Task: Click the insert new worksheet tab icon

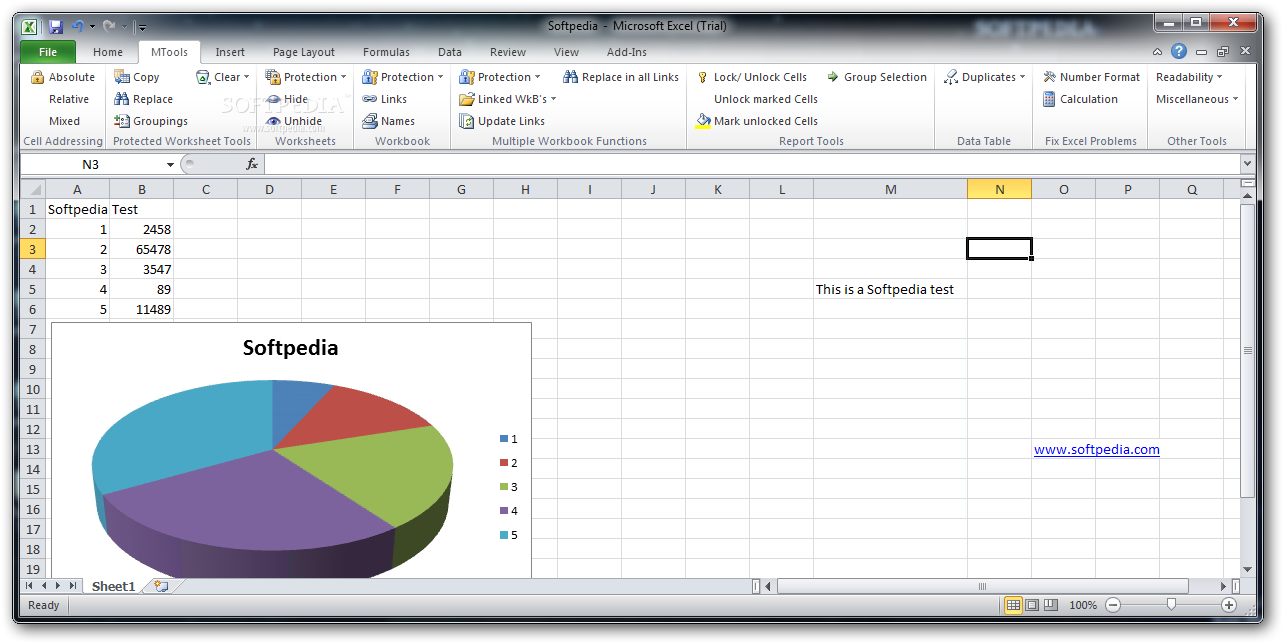Action: click(x=161, y=586)
